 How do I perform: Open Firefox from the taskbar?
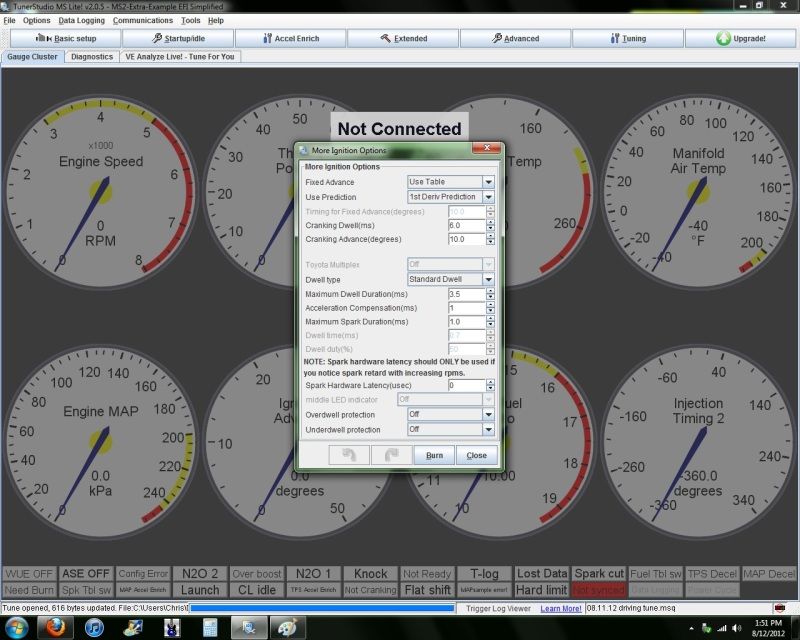tap(55, 628)
